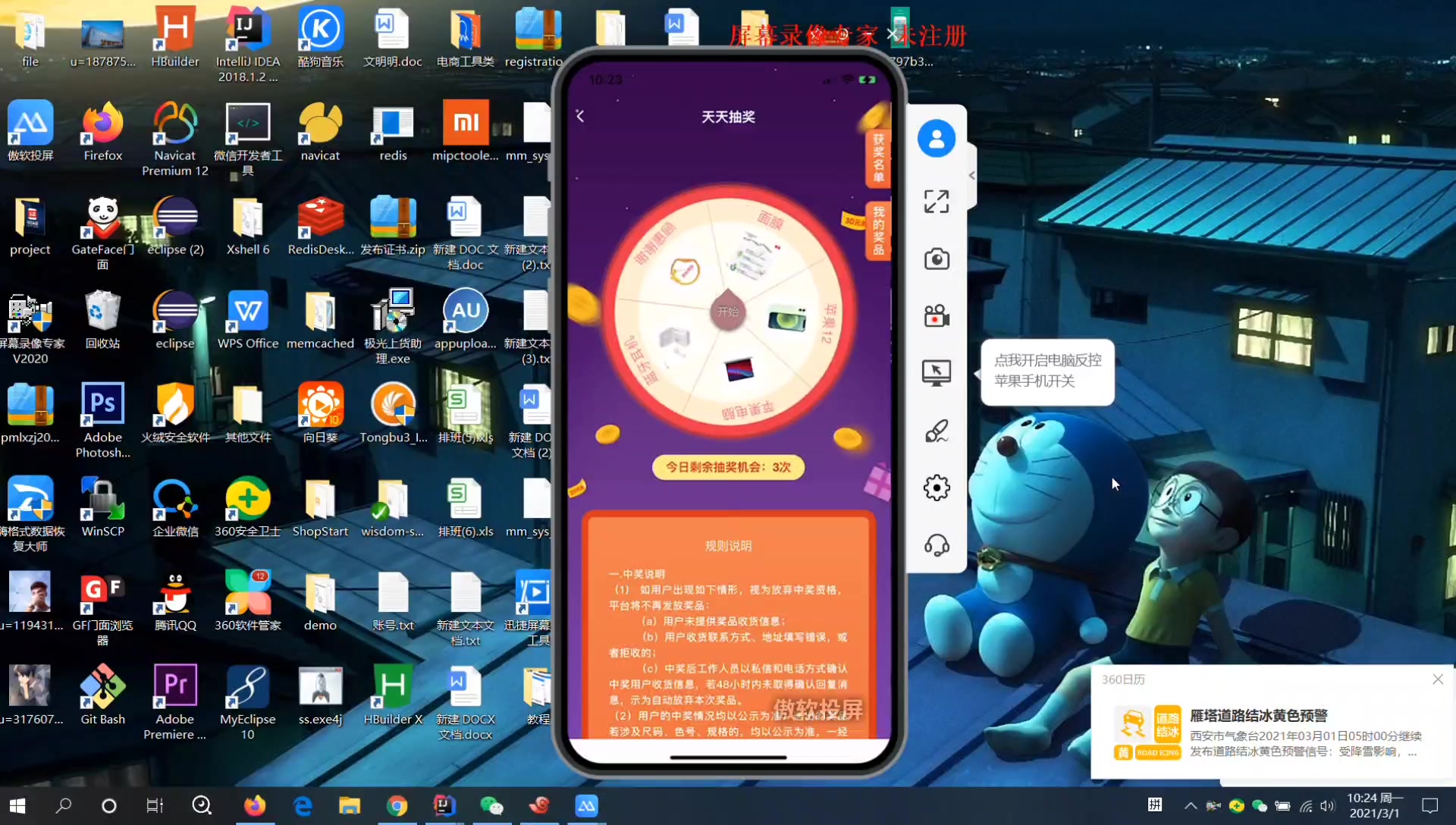Open Task View on taskbar
This screenshot has height=825, width=1456.
point(155,805)
